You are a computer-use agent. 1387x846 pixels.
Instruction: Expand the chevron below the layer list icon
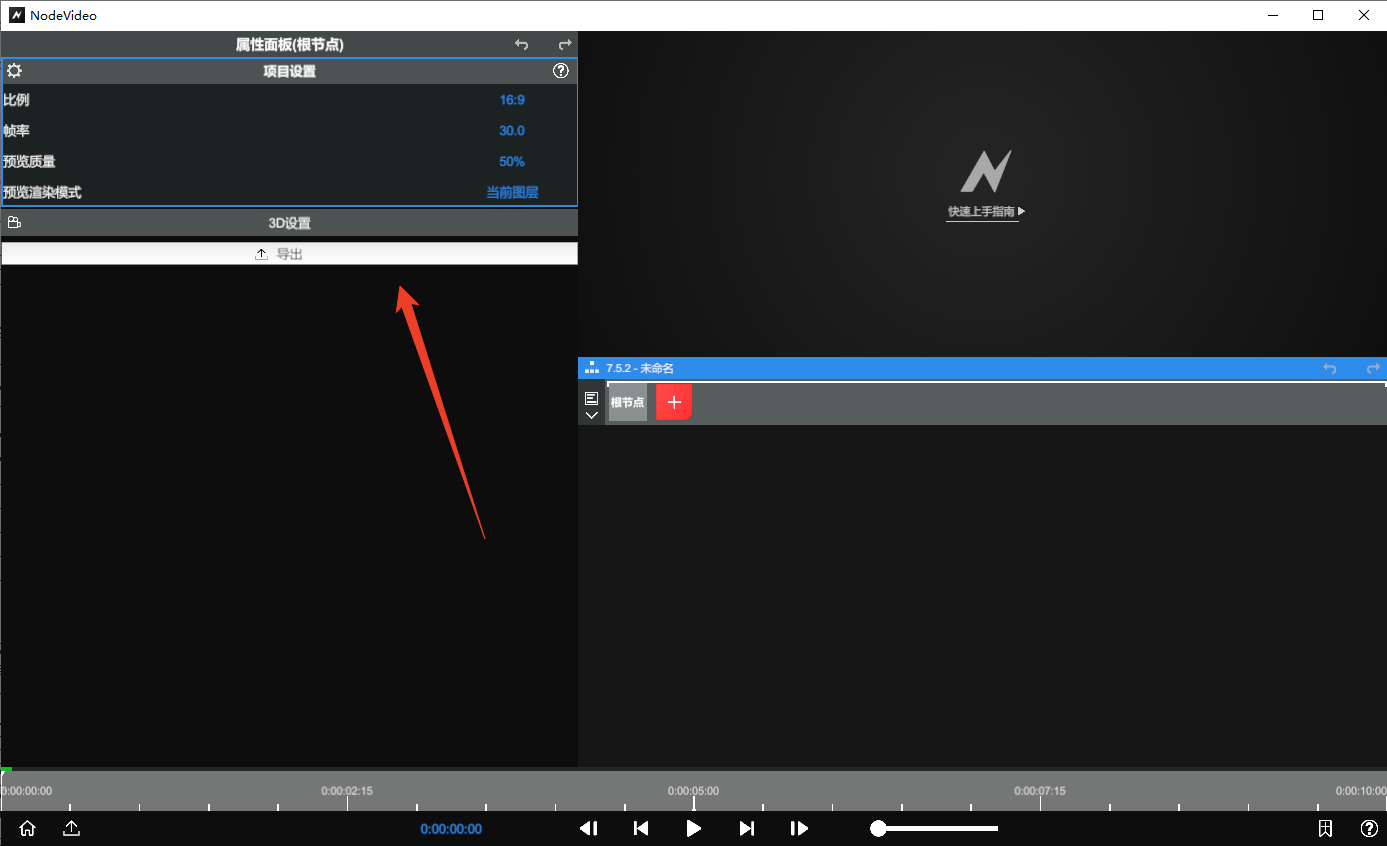click(x=591, y=415)
